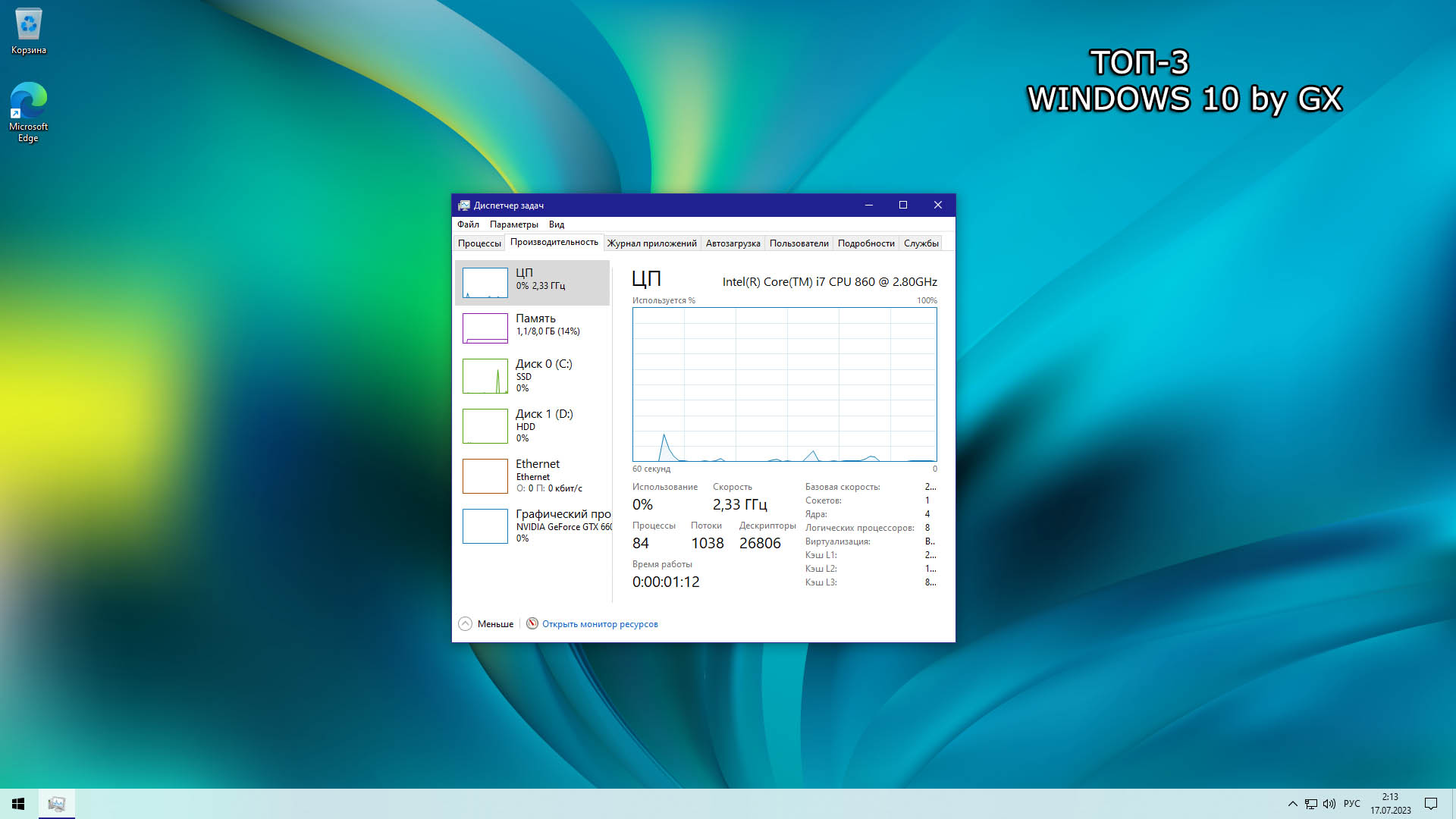Click the Windows Start button
The height and width of the screenshot is (819, 1456).
point(18,804)
